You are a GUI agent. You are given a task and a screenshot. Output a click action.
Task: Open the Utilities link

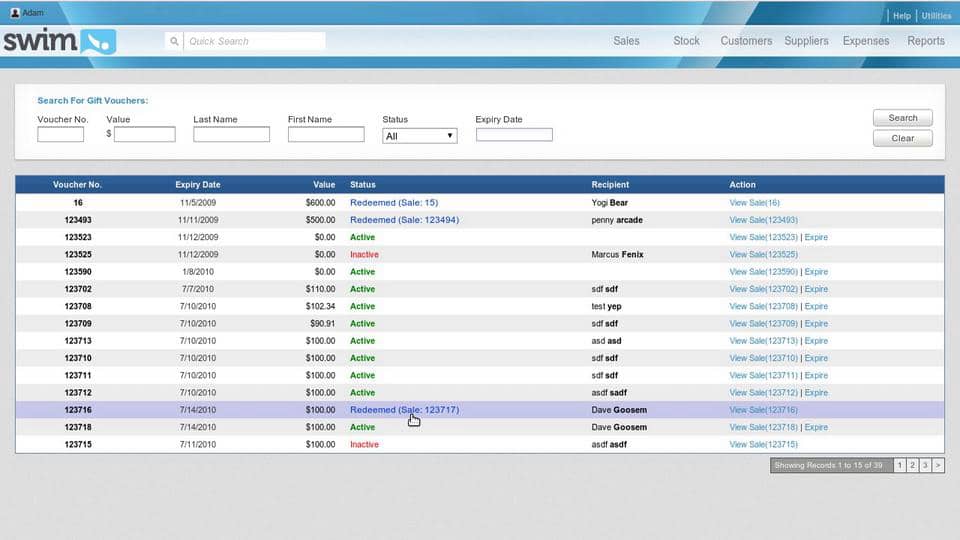click(936, 16)
